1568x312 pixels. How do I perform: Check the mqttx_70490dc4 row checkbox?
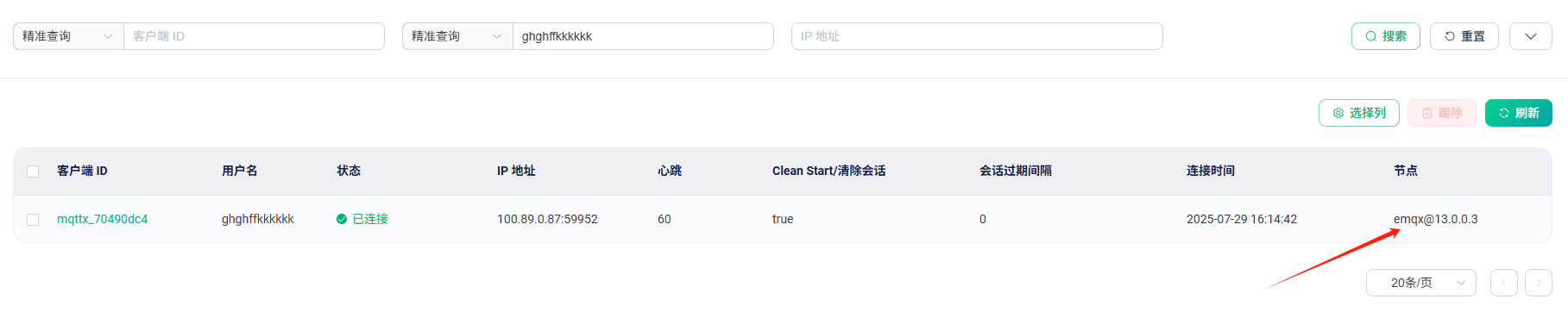point(33,220)
